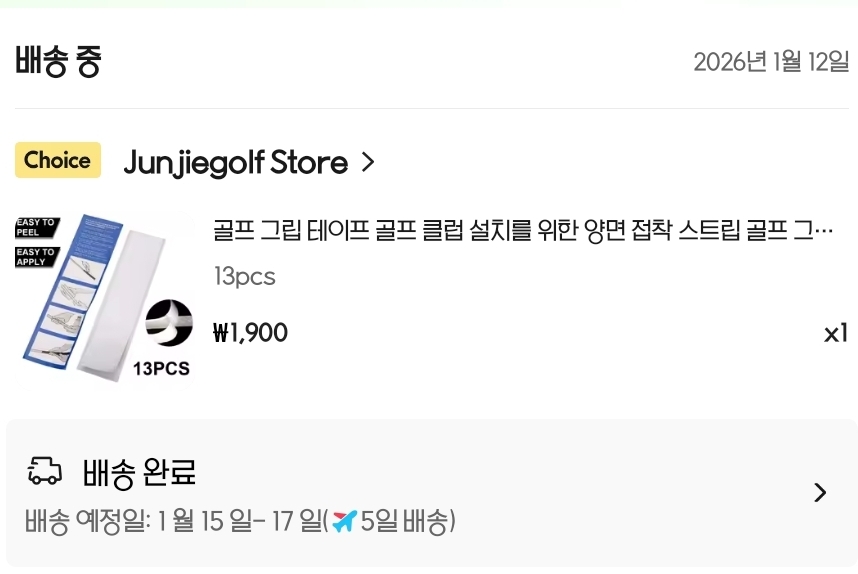Click the 배송 중 status heading
The width and height of the screenshot is (858, 574).
click(x=58, y=62)
